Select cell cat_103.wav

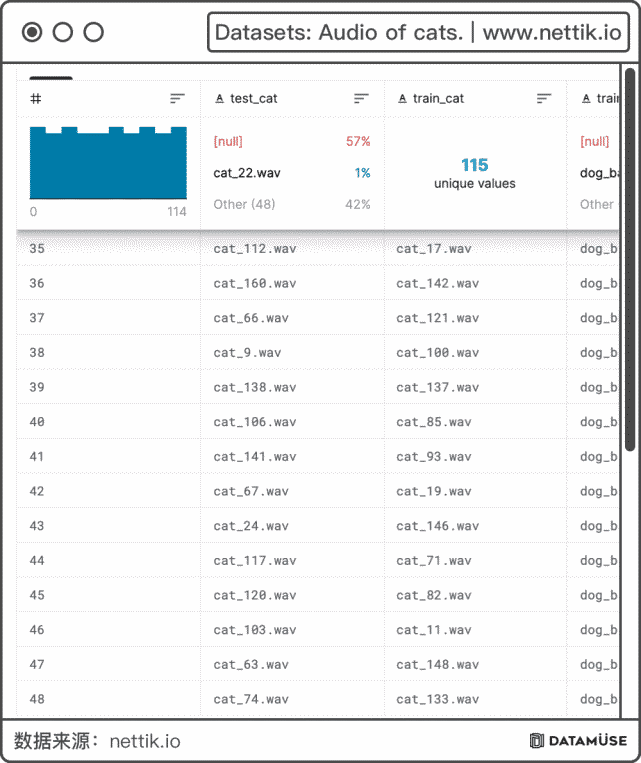coord(255,630)
